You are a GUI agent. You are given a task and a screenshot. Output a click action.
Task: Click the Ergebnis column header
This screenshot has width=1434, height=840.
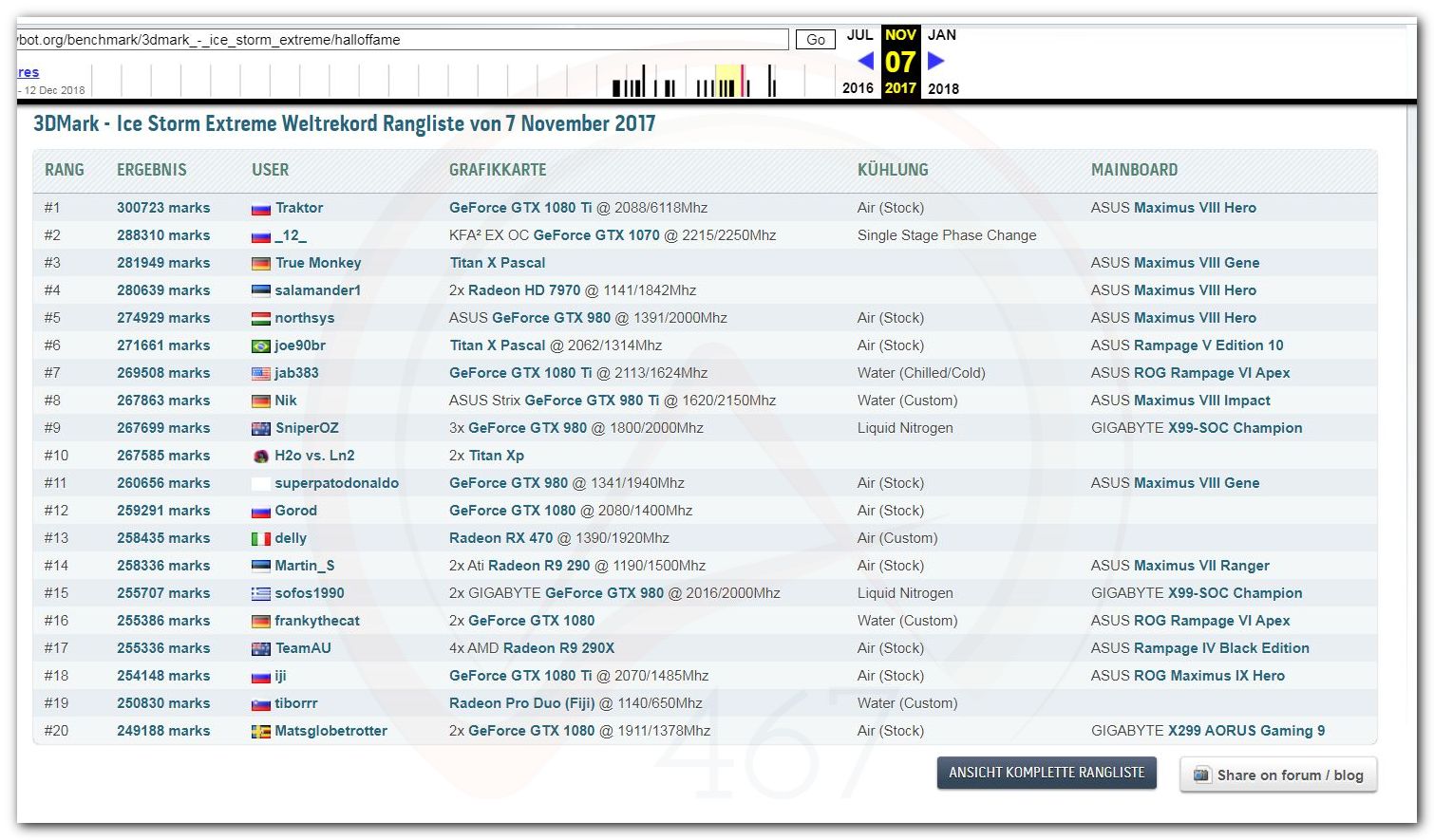point(152,170)
